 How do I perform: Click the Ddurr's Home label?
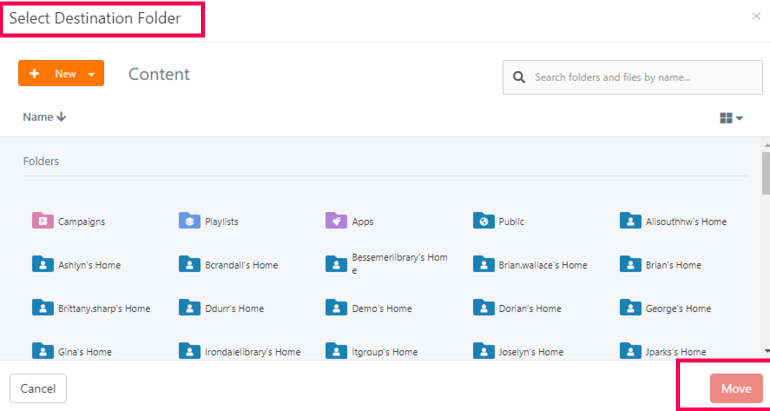[x=234, y=309]
